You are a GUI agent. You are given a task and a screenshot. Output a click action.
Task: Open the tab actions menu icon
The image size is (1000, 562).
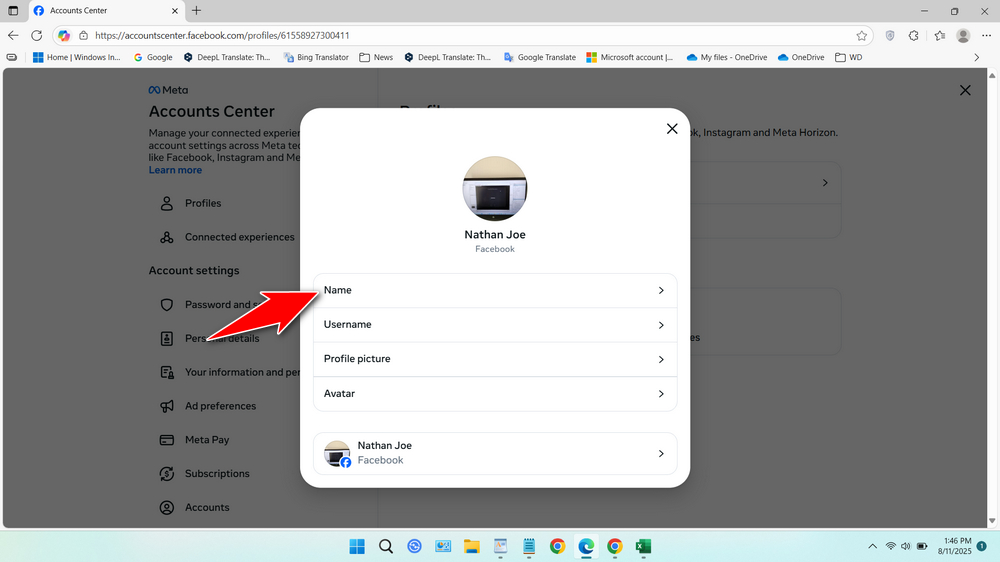(13, 11)
